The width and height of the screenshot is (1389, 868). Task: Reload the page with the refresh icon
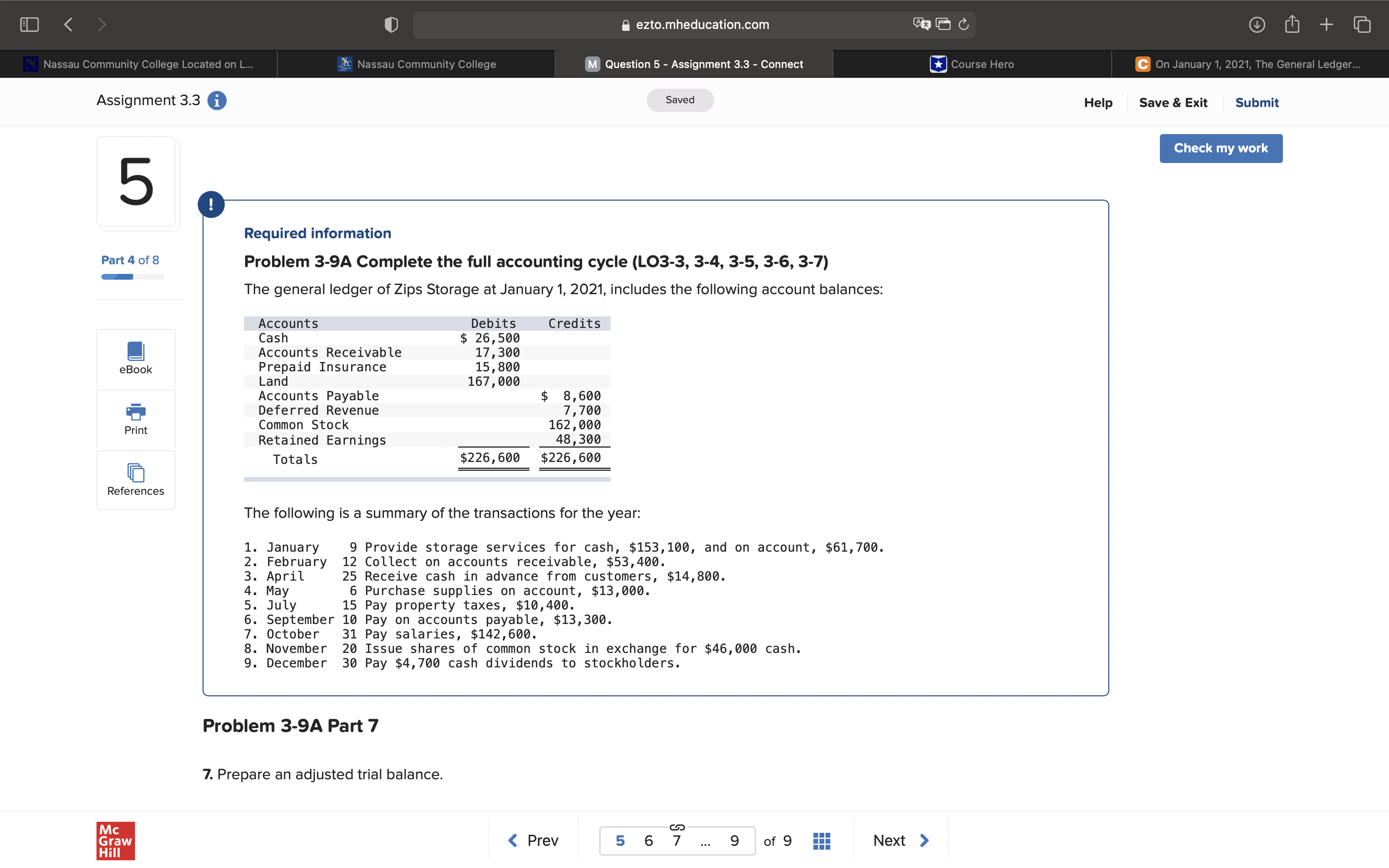pyautogui.click(x=964, y=24)
